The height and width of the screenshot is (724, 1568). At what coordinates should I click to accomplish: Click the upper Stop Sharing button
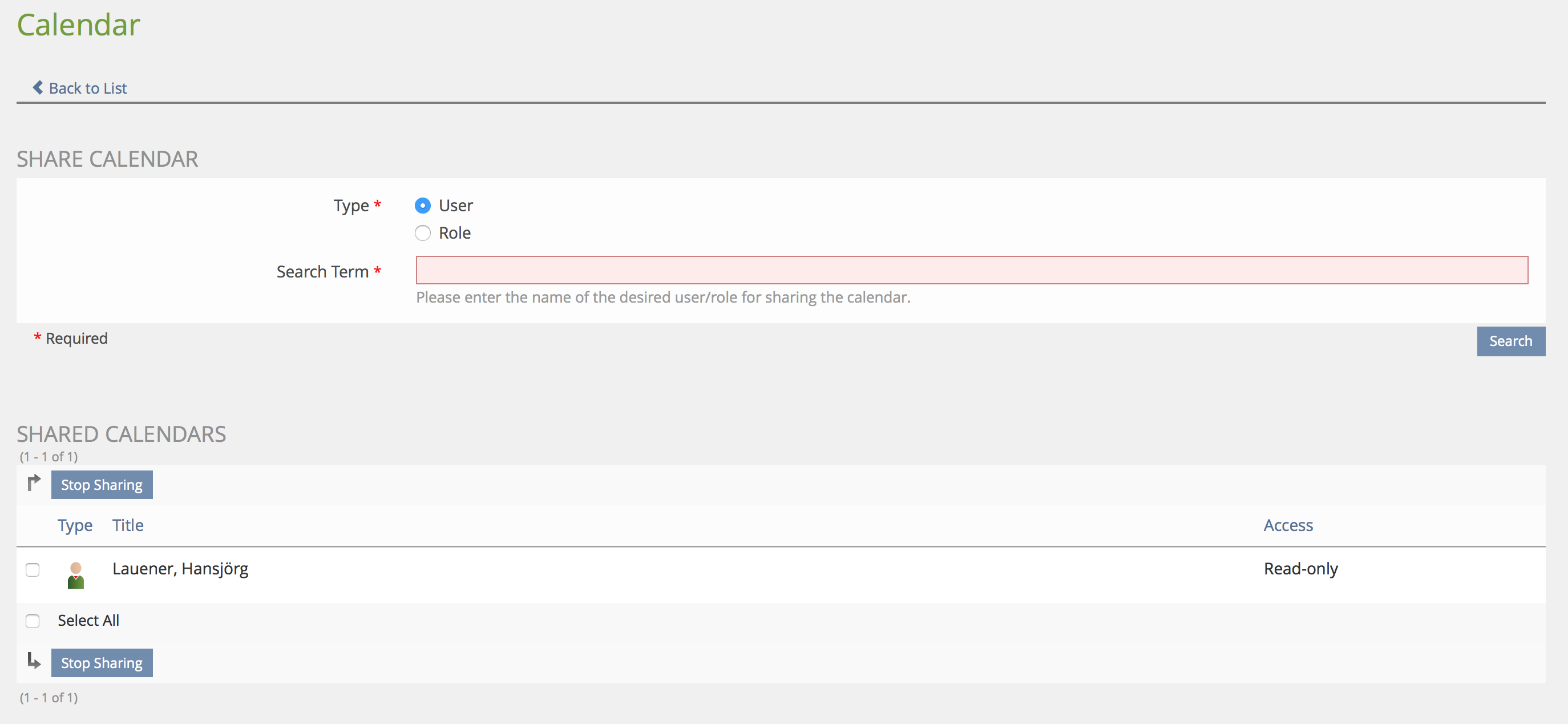tap(102, 485)
